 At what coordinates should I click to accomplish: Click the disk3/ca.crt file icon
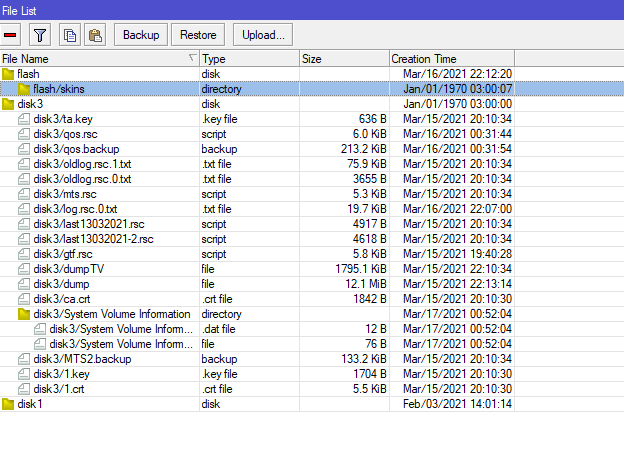click(24, 299)
